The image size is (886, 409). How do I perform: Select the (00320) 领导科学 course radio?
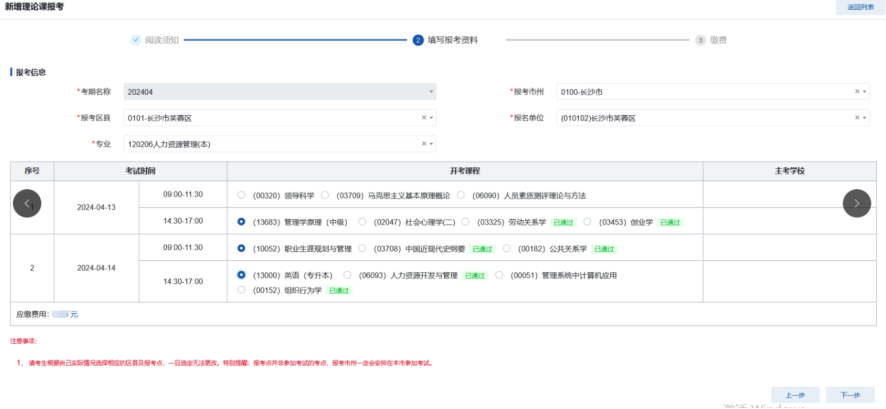pos(242,196)
